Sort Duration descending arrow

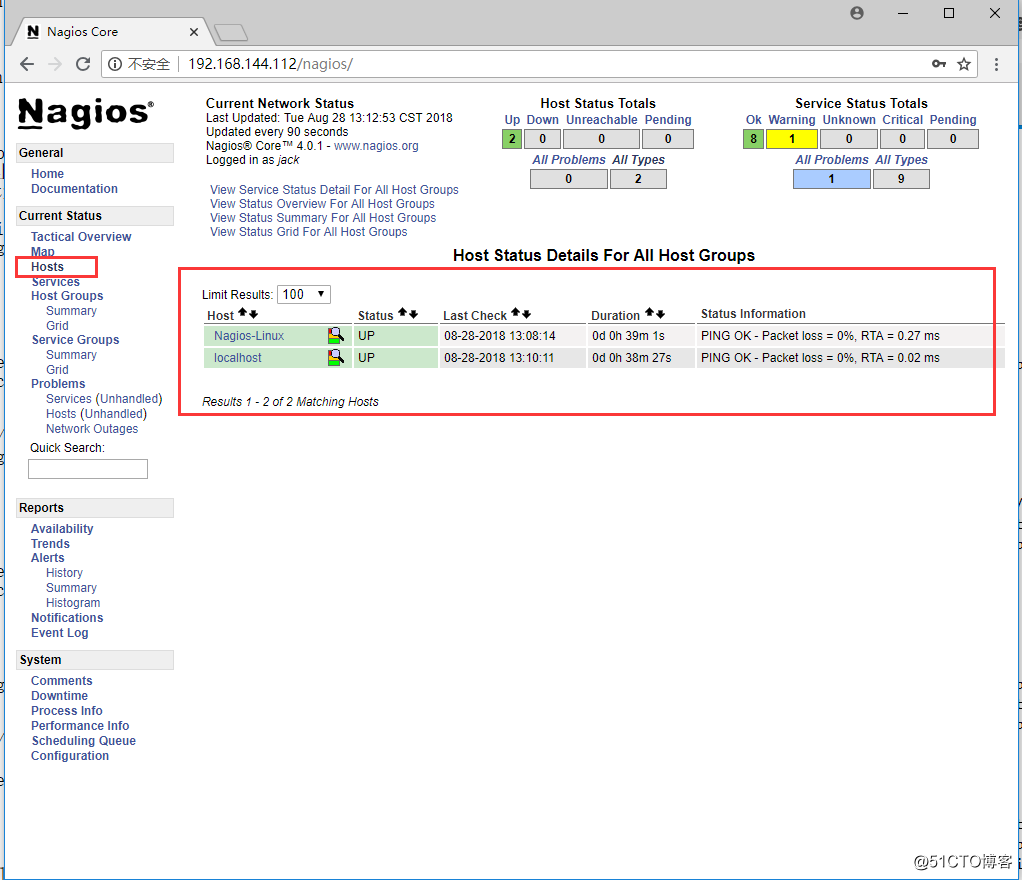[x=660, y=314]
